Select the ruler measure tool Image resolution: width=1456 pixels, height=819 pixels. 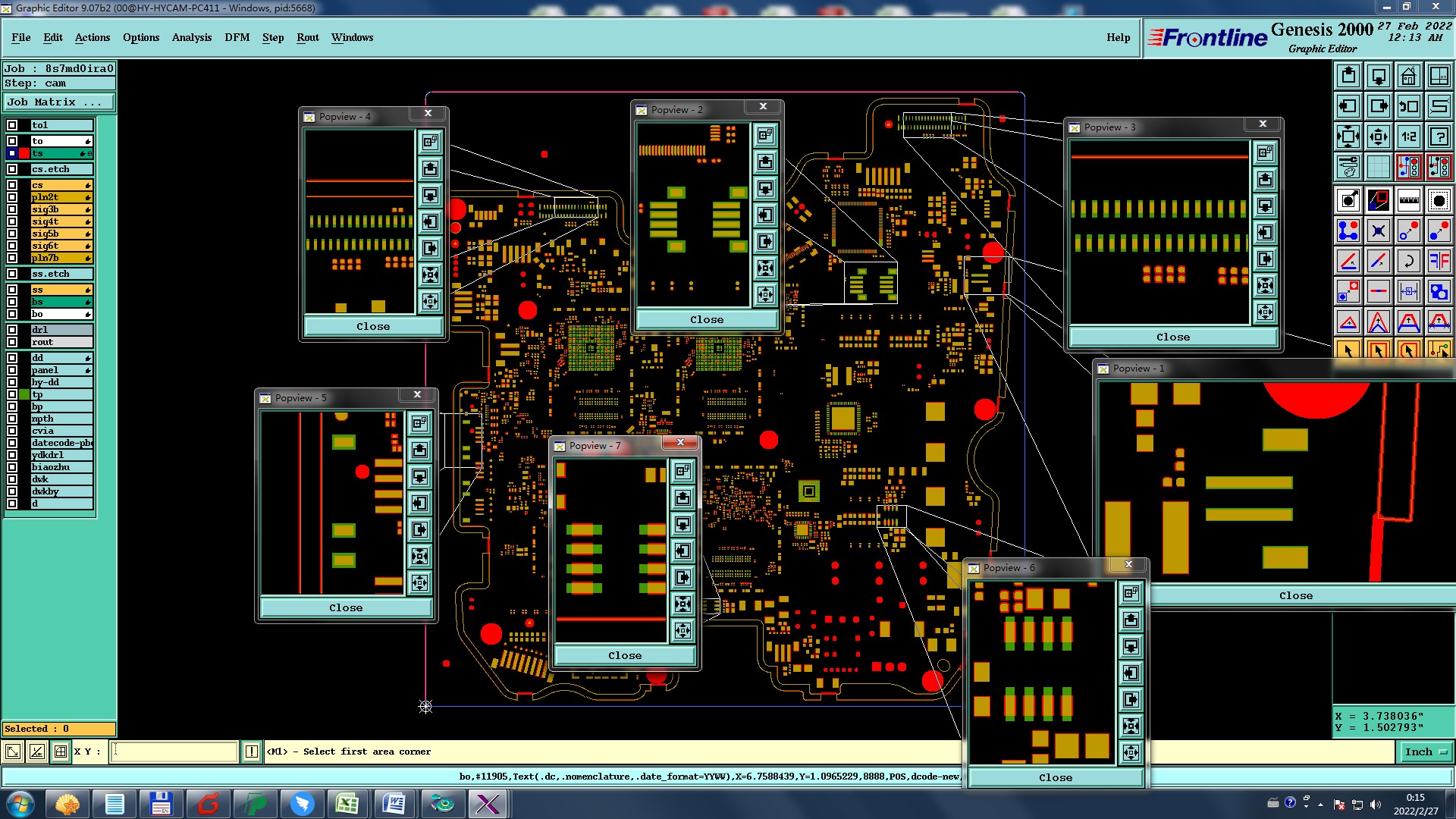1408,200
